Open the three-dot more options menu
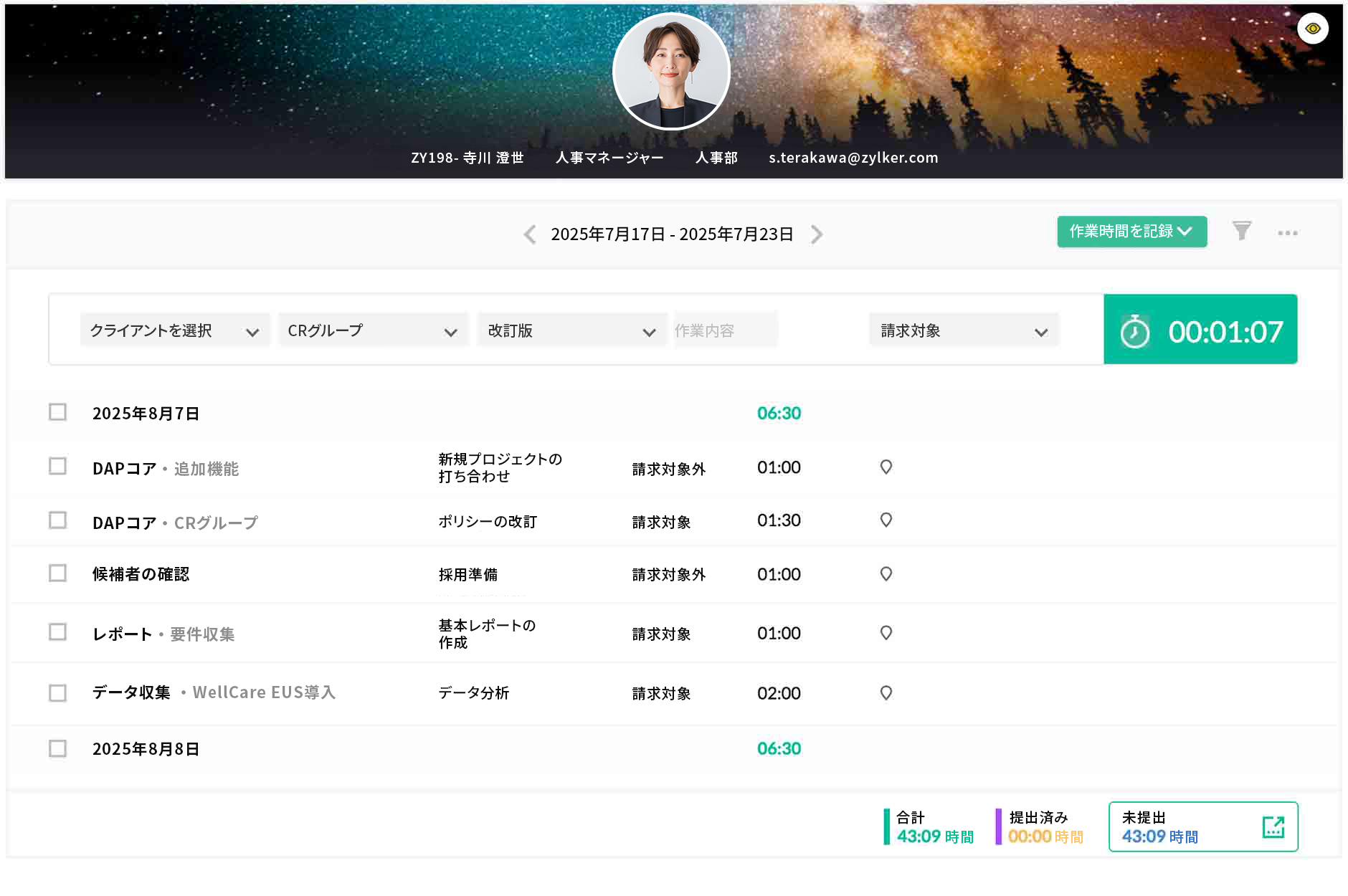Image resolution: width=1348 pixels, height=896 pixels. click(1287, 233)
